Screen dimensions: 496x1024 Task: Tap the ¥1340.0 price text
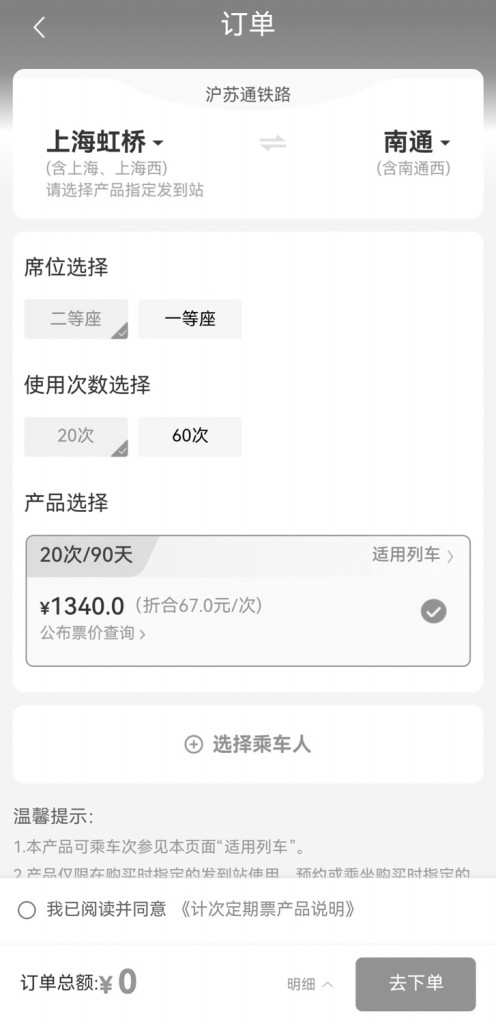(82, 607)
